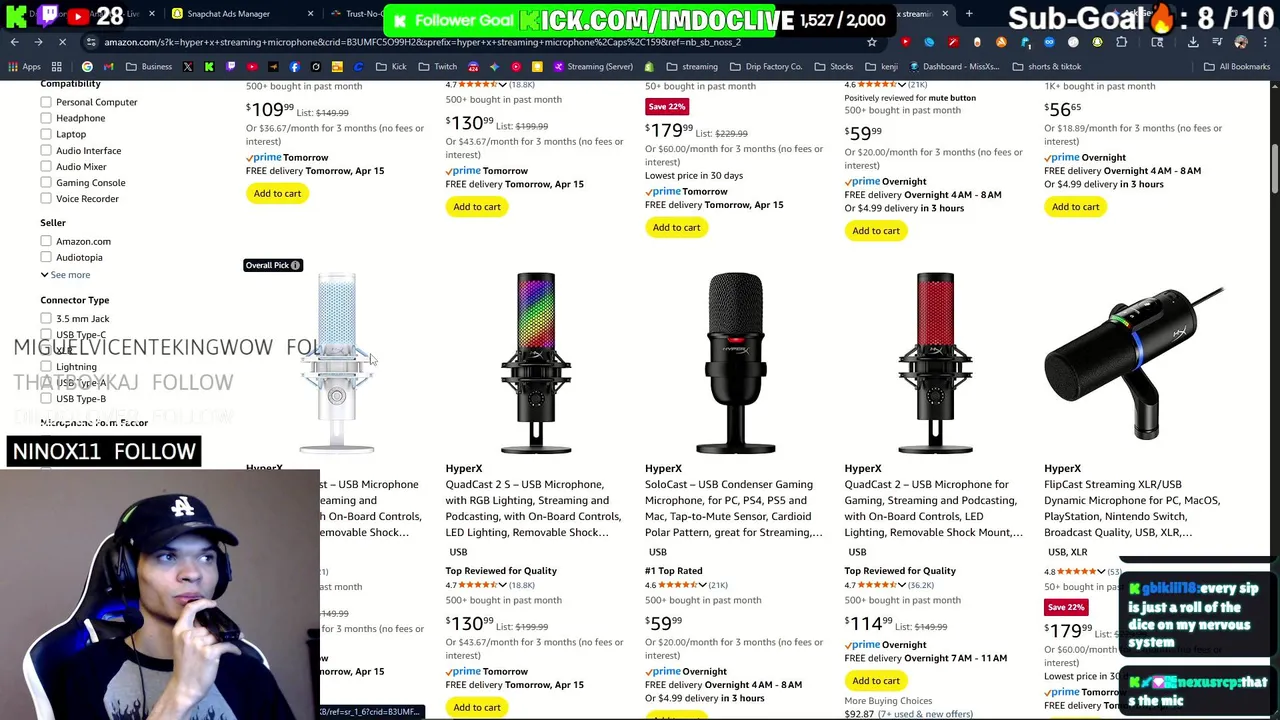Image resolution: width=1280 pixels, height=720 pixels.
Task: Open the Gmail bookmark icon
Action: [108, 67]
